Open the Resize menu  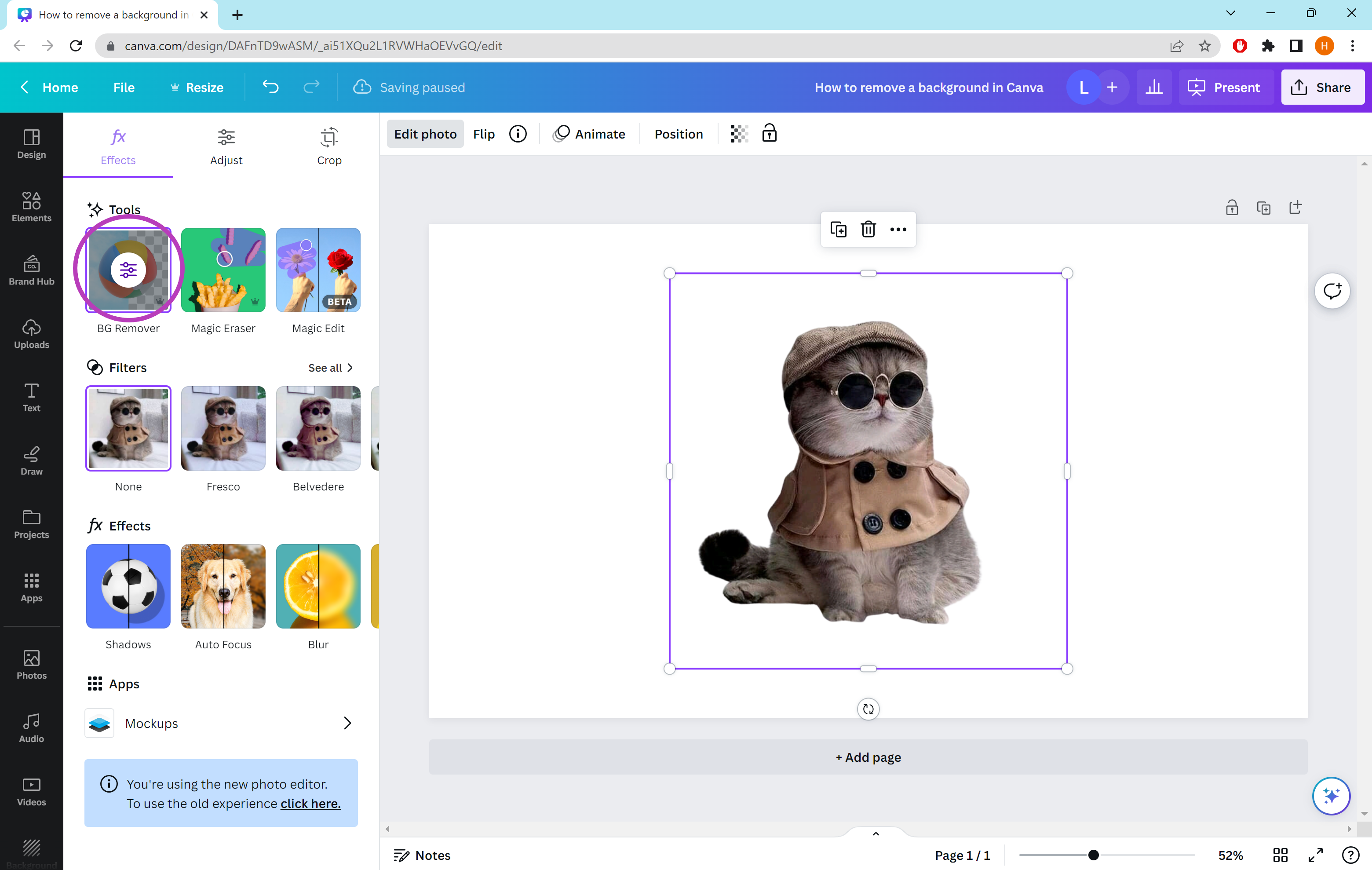click(197, 87)
